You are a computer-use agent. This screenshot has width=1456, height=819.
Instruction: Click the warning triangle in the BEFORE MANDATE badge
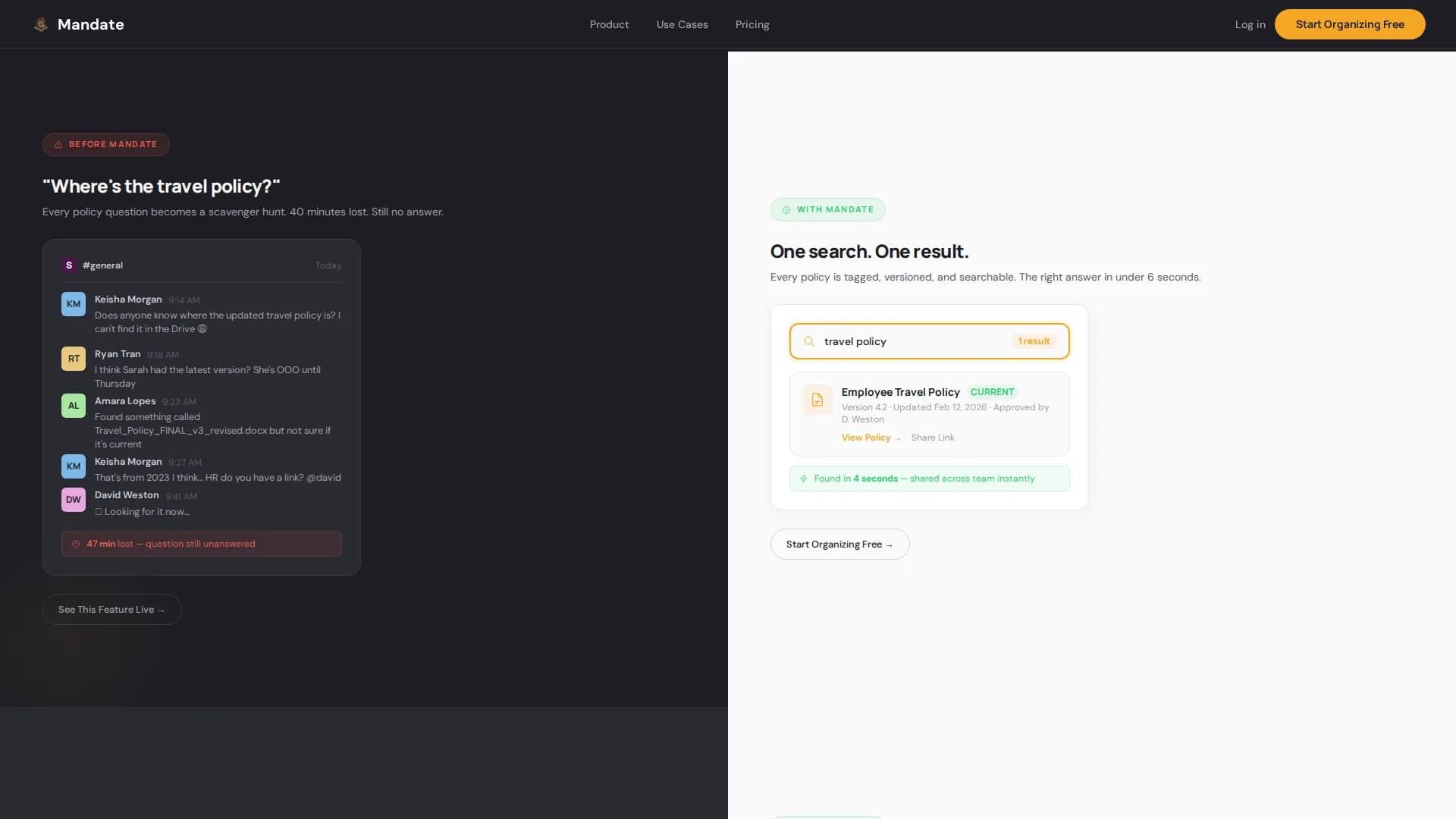pos(58,144)
